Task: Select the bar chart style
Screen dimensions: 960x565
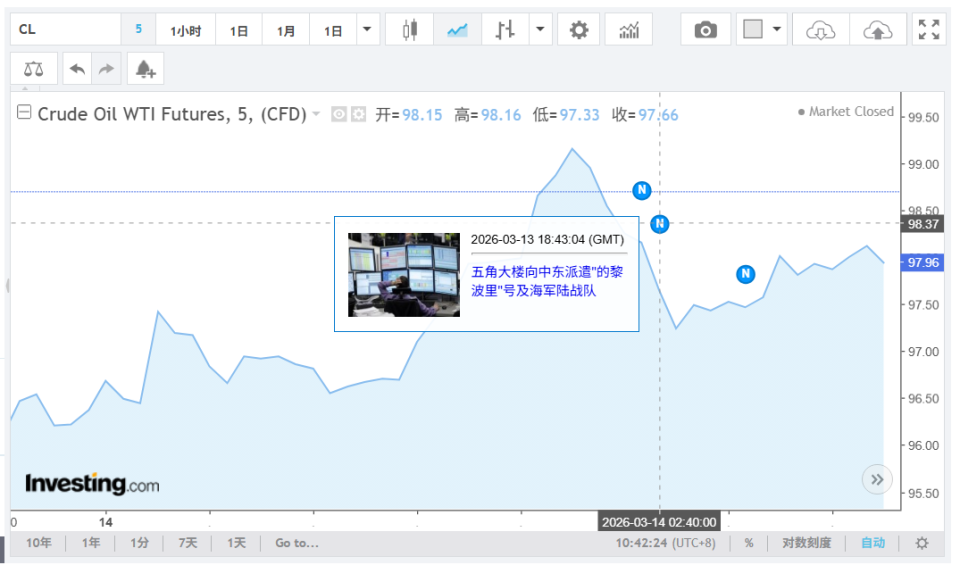Action: click(505, 29)
